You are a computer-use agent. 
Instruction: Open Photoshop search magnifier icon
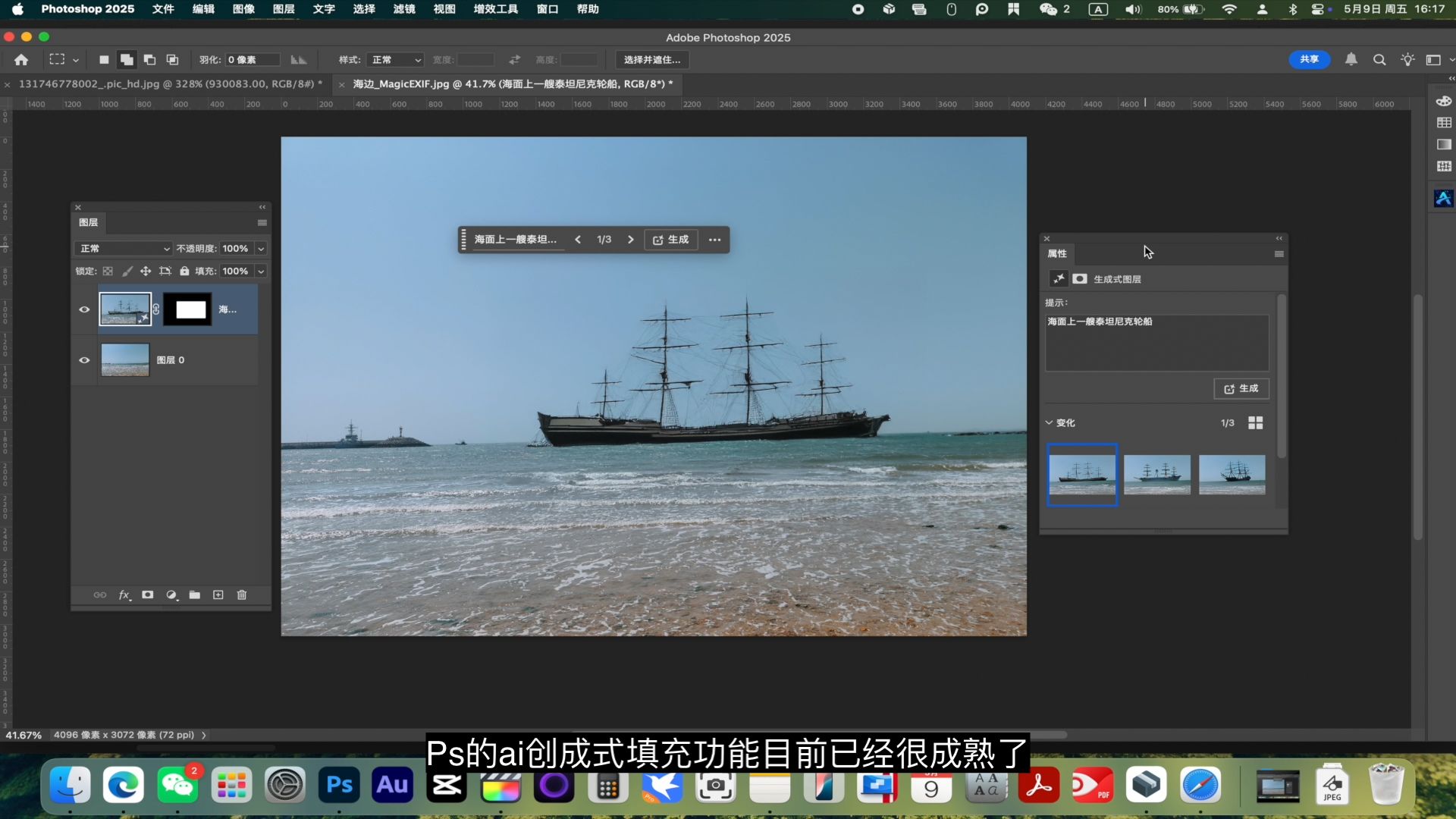[x=1379, y=59]
